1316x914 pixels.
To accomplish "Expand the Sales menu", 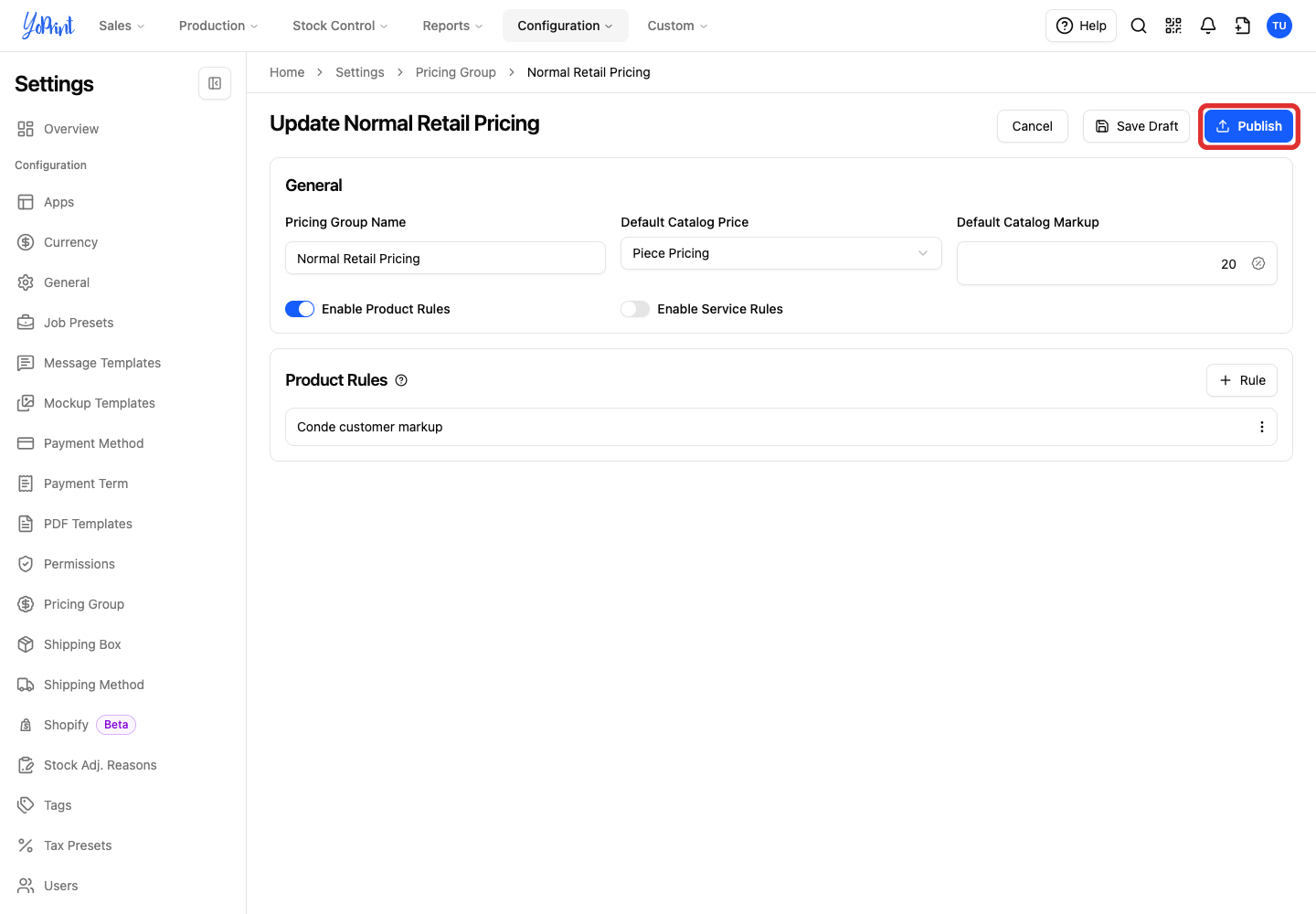I will coord(122,26).
